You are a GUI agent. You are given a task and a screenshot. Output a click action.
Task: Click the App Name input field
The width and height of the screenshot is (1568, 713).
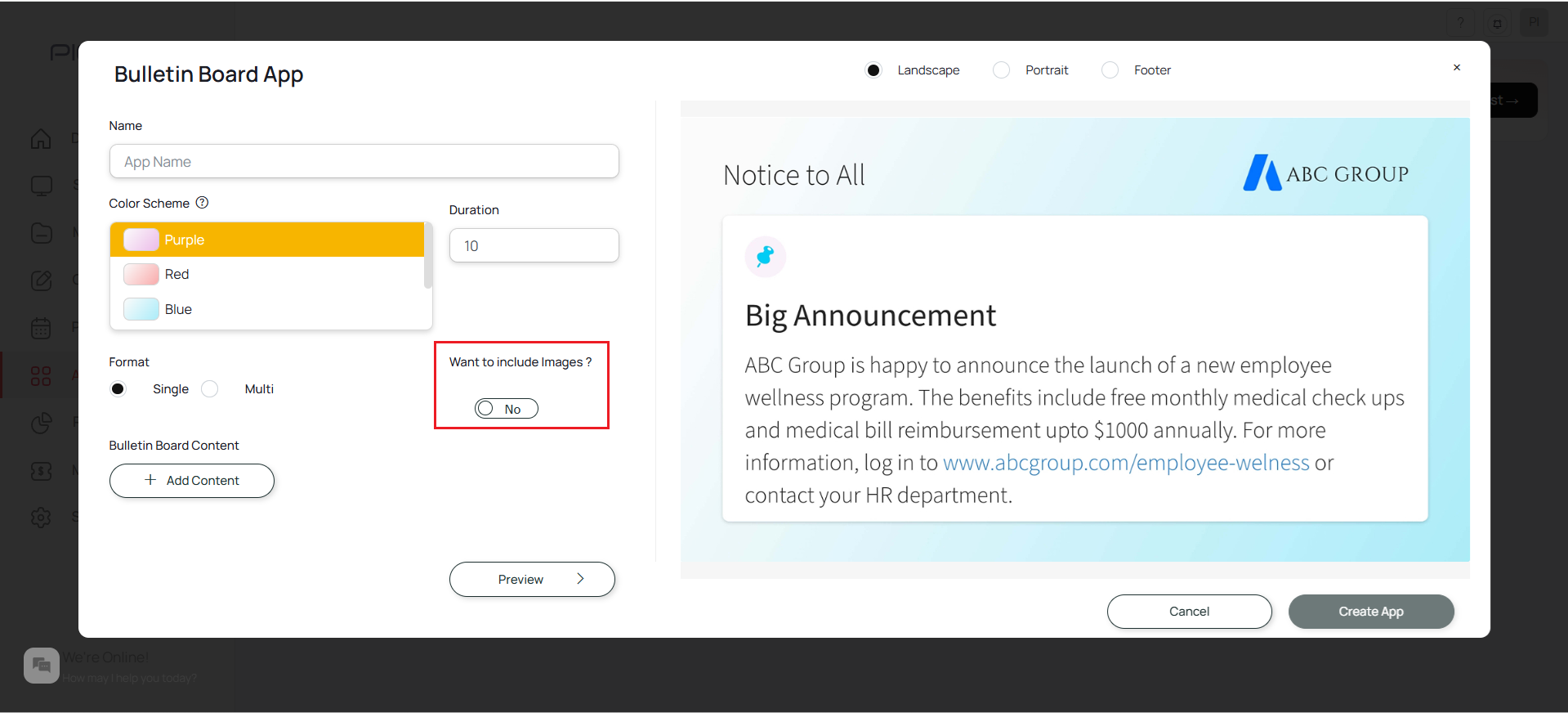(x=364, y=161)
